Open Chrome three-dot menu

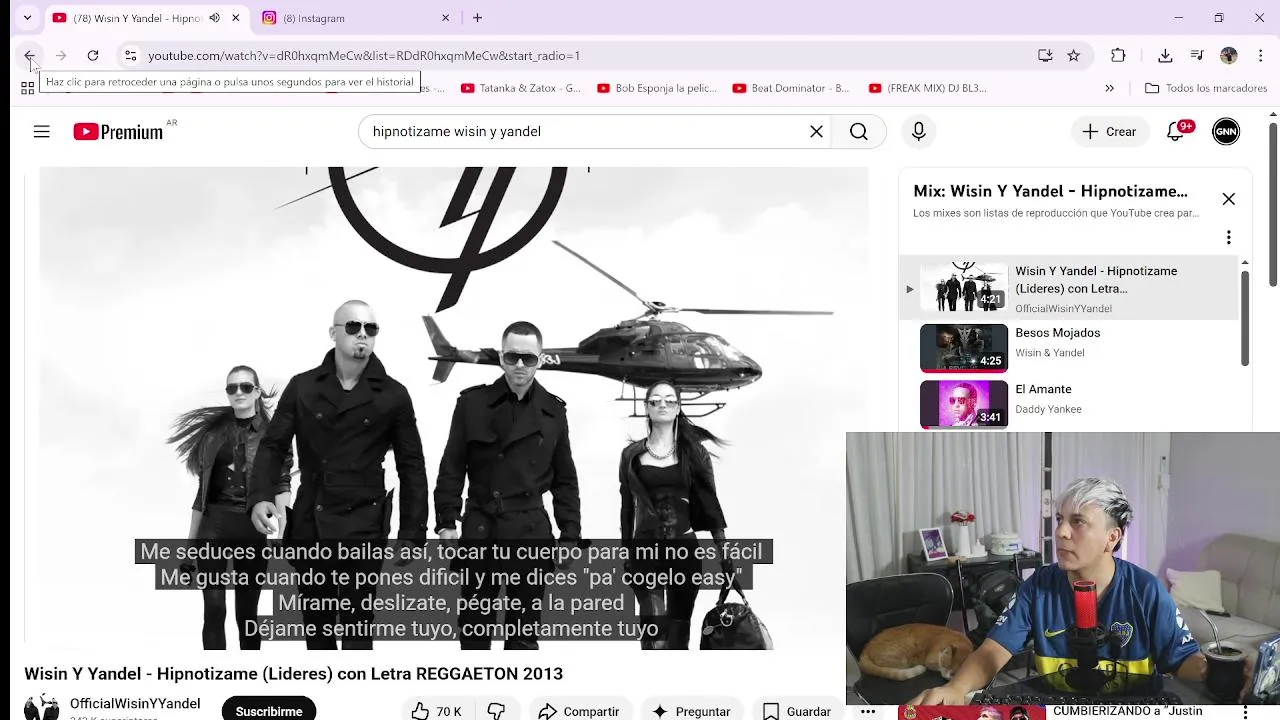[1261, 56]
